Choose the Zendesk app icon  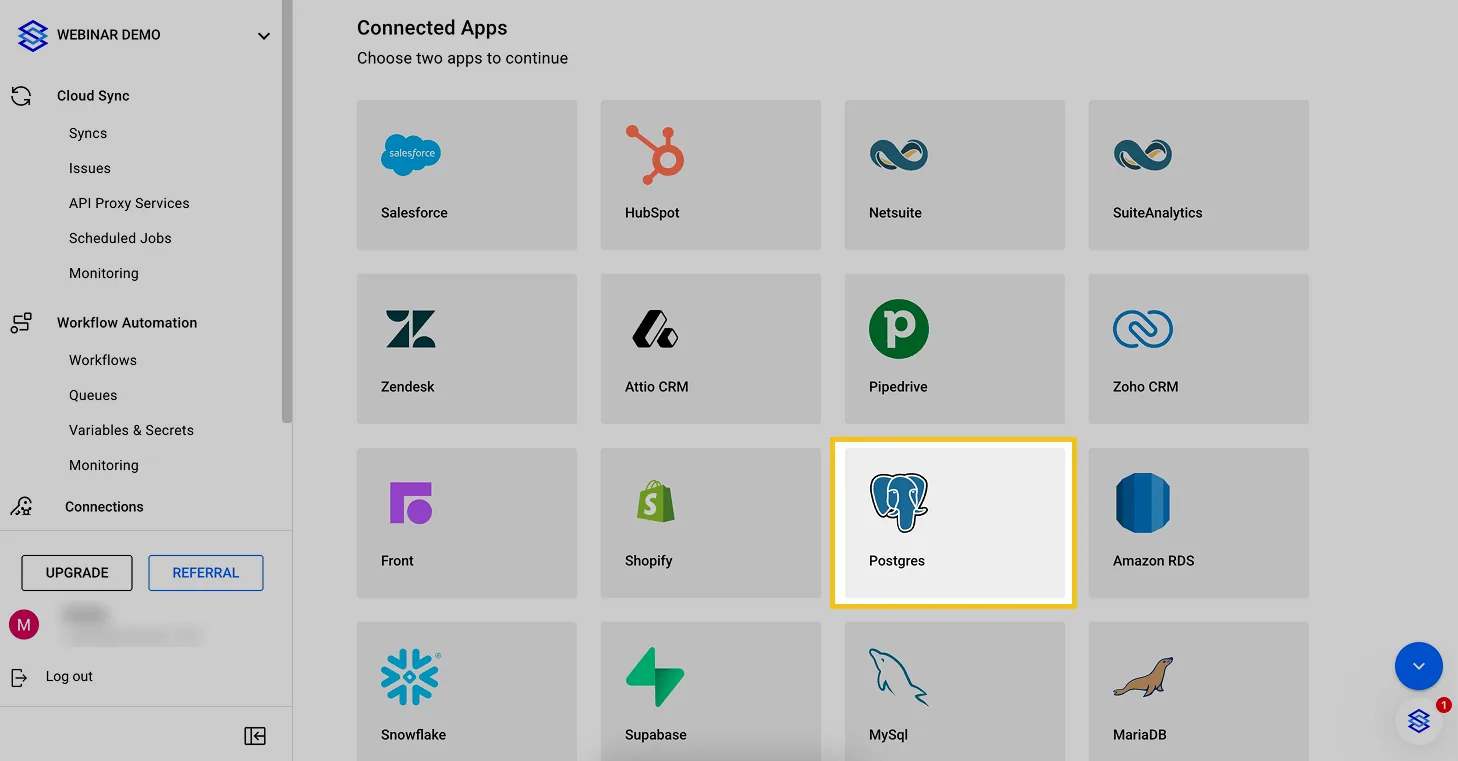coord(411,328)
